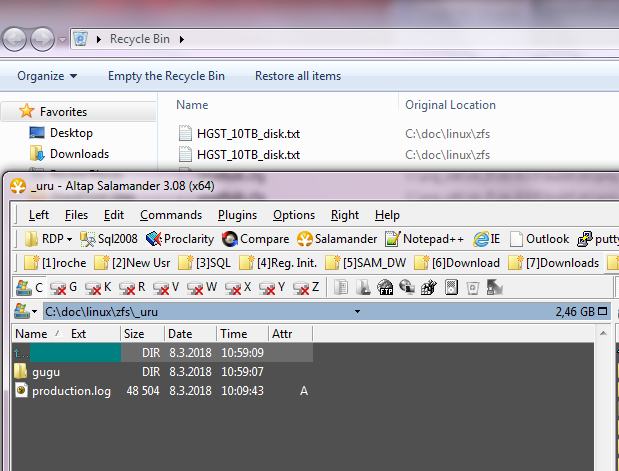Click the portable device icon in the drive bar
The width and height of the screenshot is (619, 471).
click(451, 287)
